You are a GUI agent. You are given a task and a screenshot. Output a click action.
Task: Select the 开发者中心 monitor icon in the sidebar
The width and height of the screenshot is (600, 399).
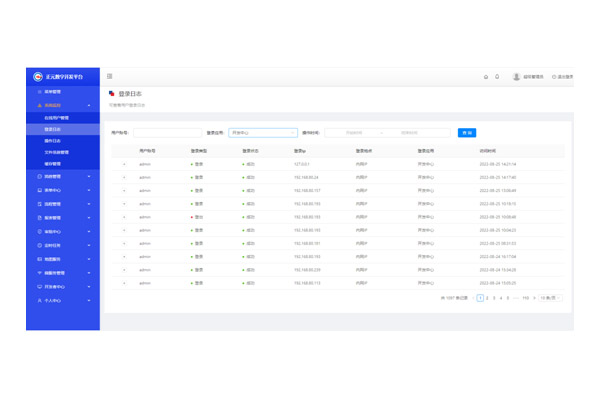click(39, 287)
